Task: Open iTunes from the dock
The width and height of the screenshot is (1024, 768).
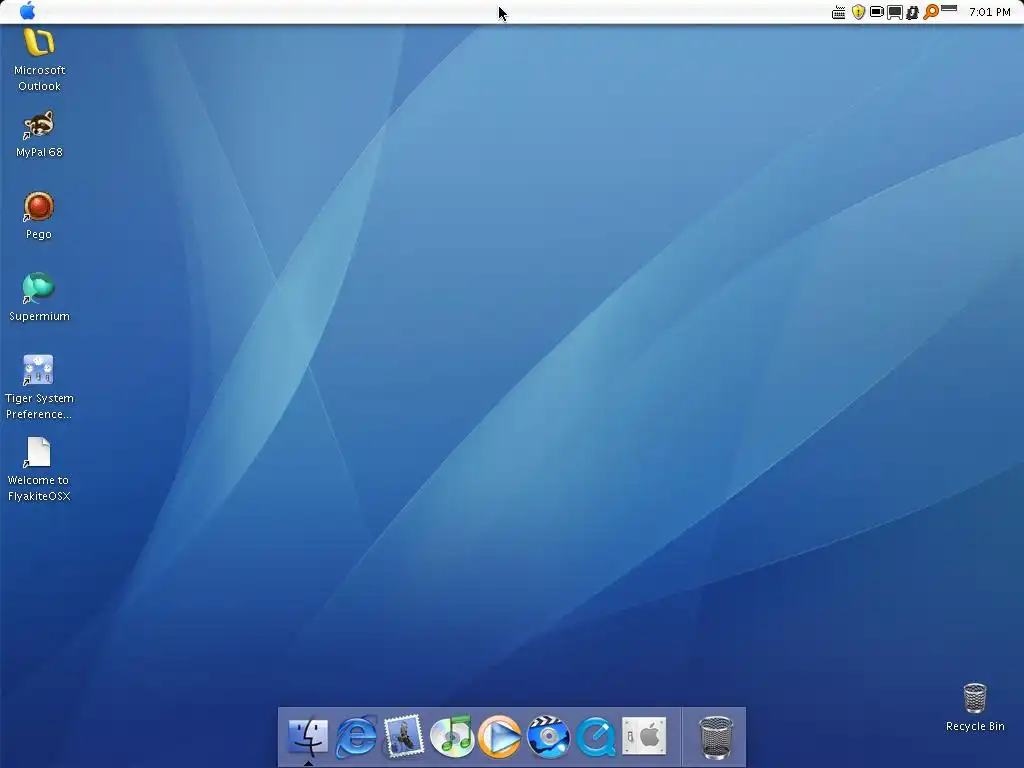Action: coord(452,737)
